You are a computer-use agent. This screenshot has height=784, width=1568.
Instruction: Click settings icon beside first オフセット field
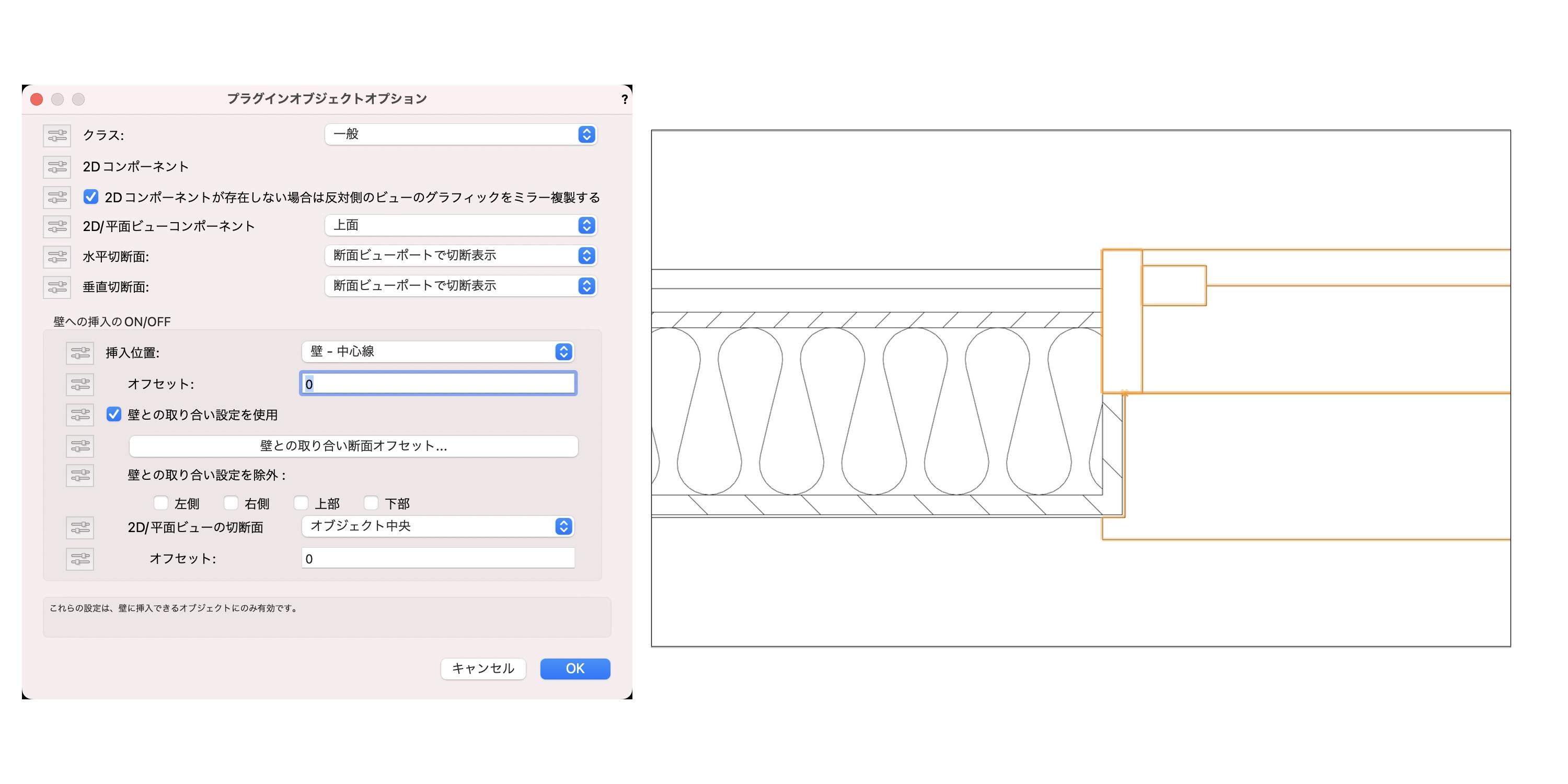(80, 385)
